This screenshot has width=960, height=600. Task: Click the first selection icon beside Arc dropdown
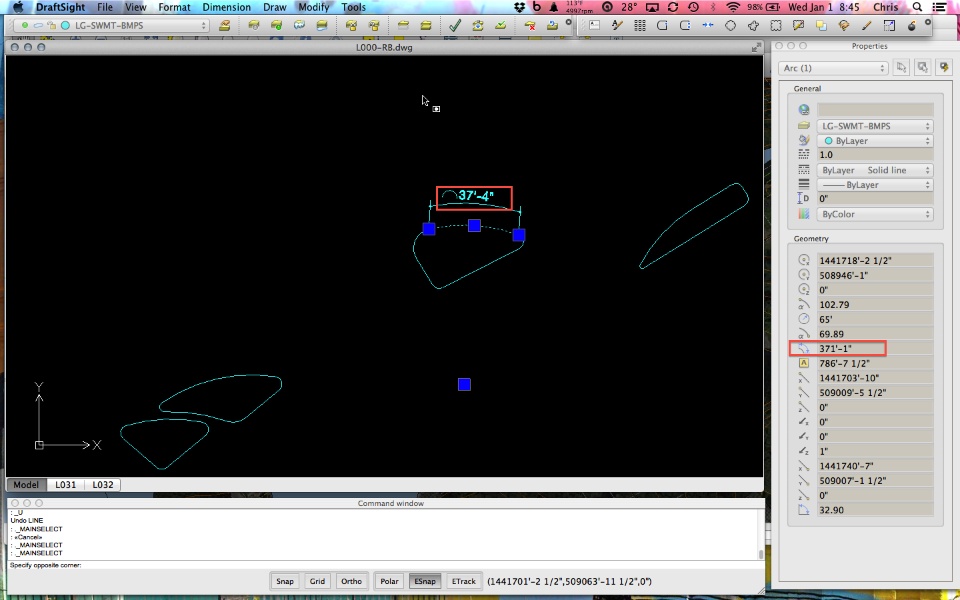901,67
